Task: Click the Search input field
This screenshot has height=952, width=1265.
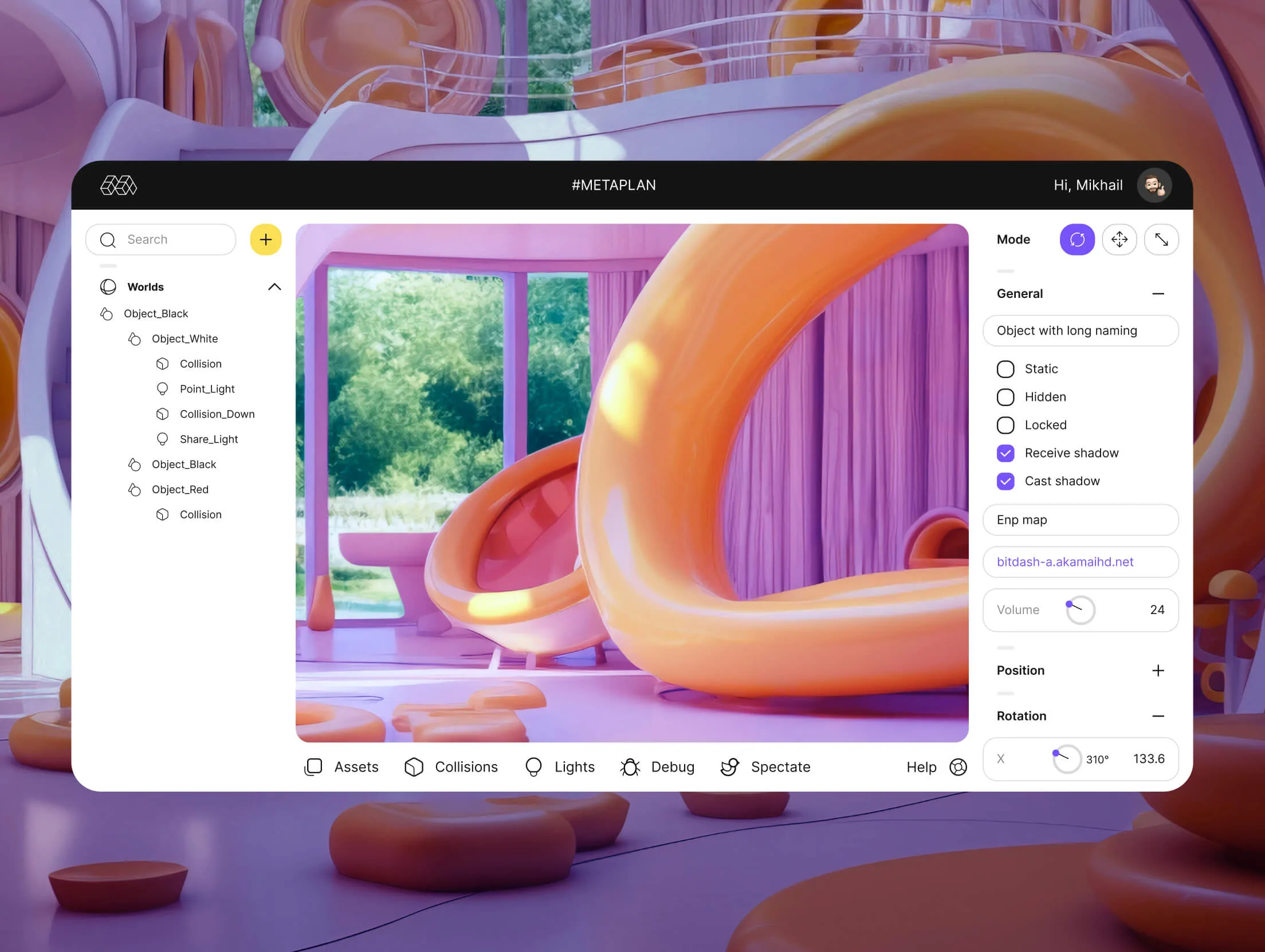Action: tap(161, 239)
